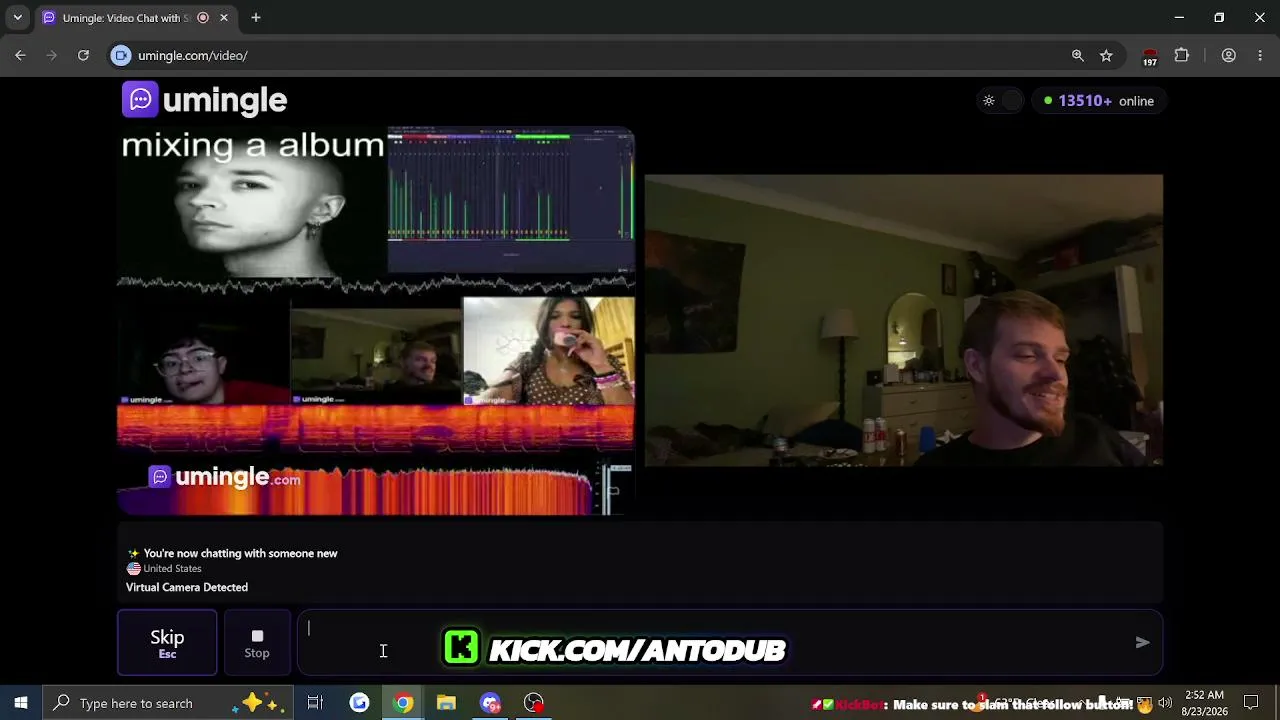The height and width of the screenshot is (720, 1280).
Task: Restore down the Chrome window
Action: [x=1219, y=18]
